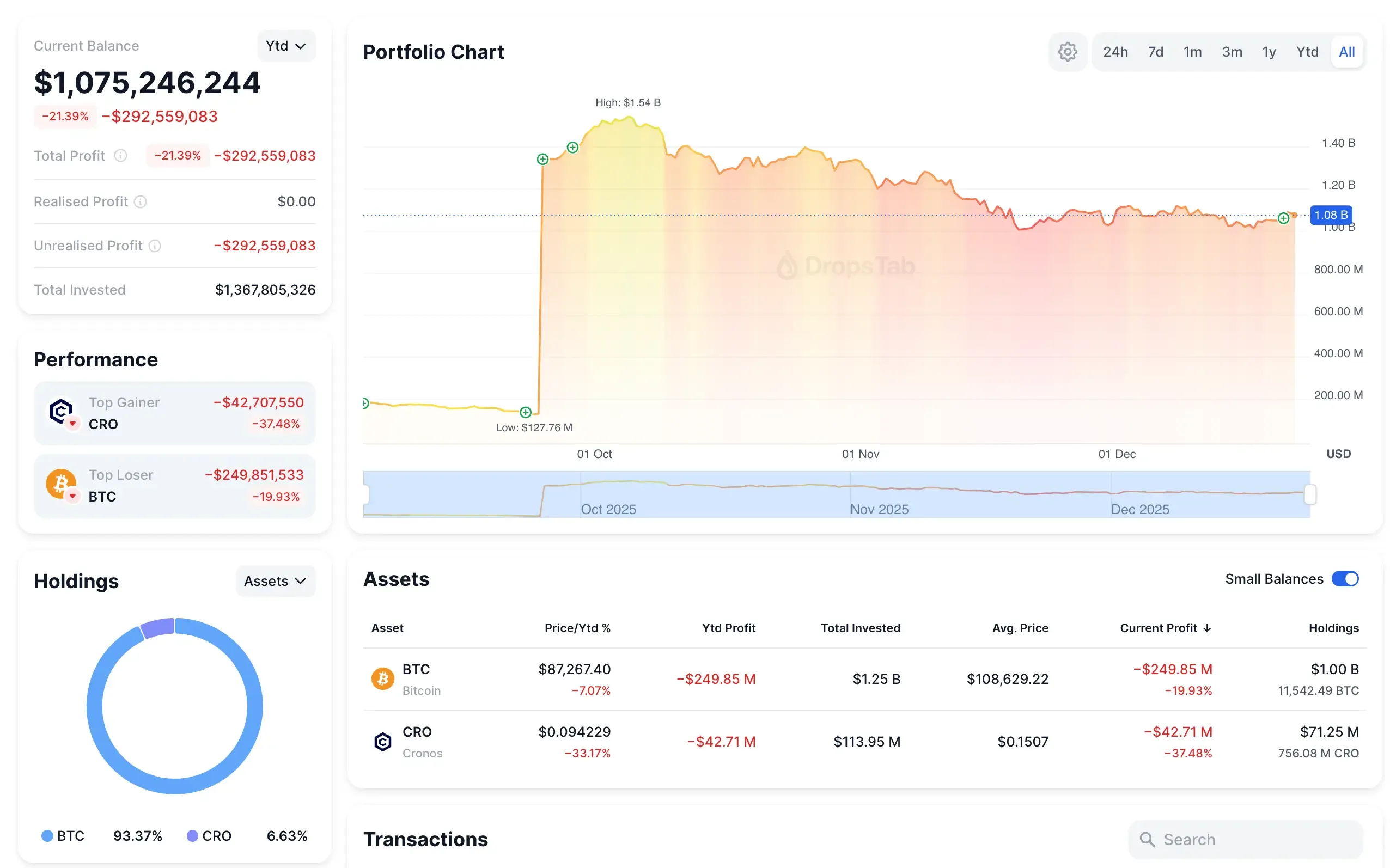Click the Realised Profit info icon
Screen dimensions: 1390x868
tap(141, 201)
